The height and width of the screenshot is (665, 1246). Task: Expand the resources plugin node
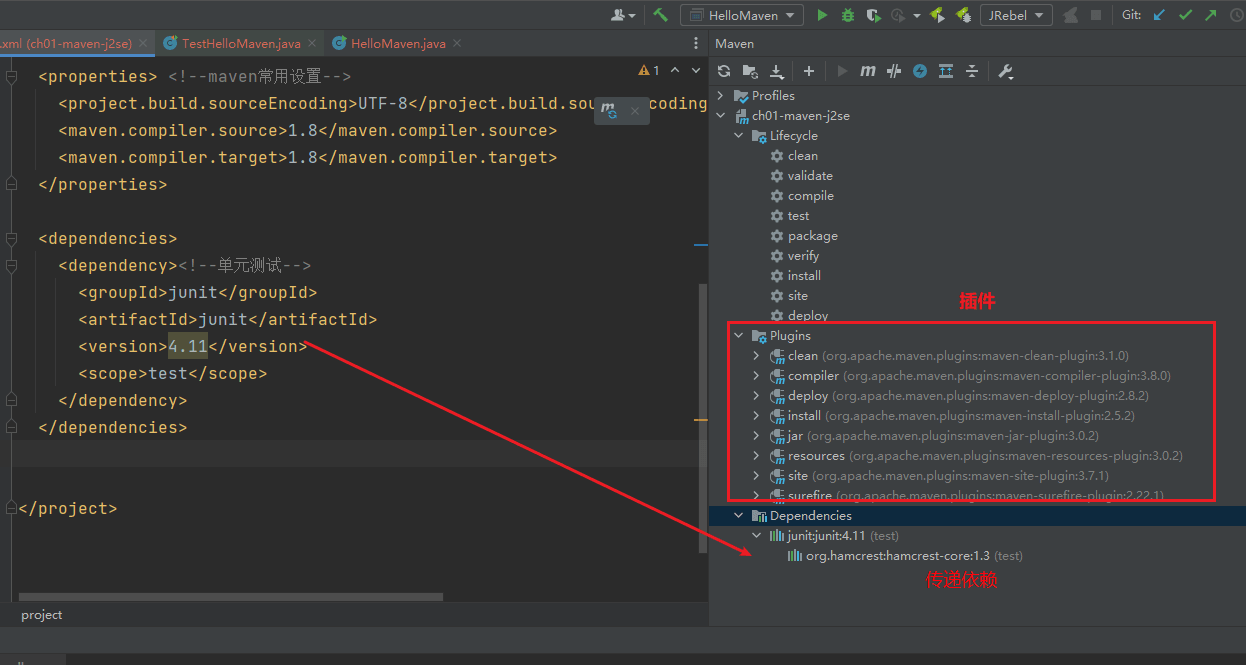(756, 456)
